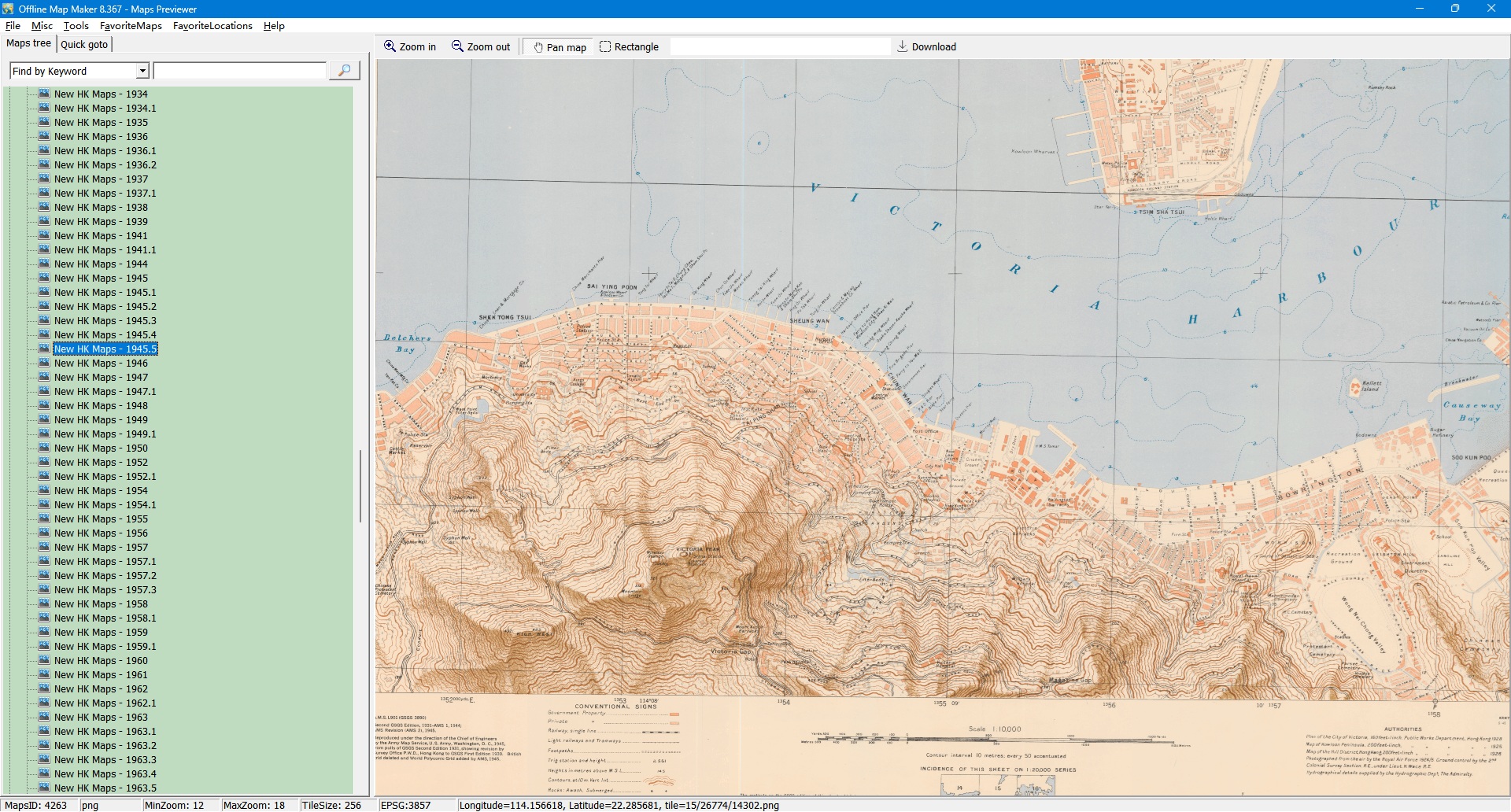Select New HK Maps - 1946 in tree
Viewport: 1511px width, 812px height.
click(x=101, y=364)
